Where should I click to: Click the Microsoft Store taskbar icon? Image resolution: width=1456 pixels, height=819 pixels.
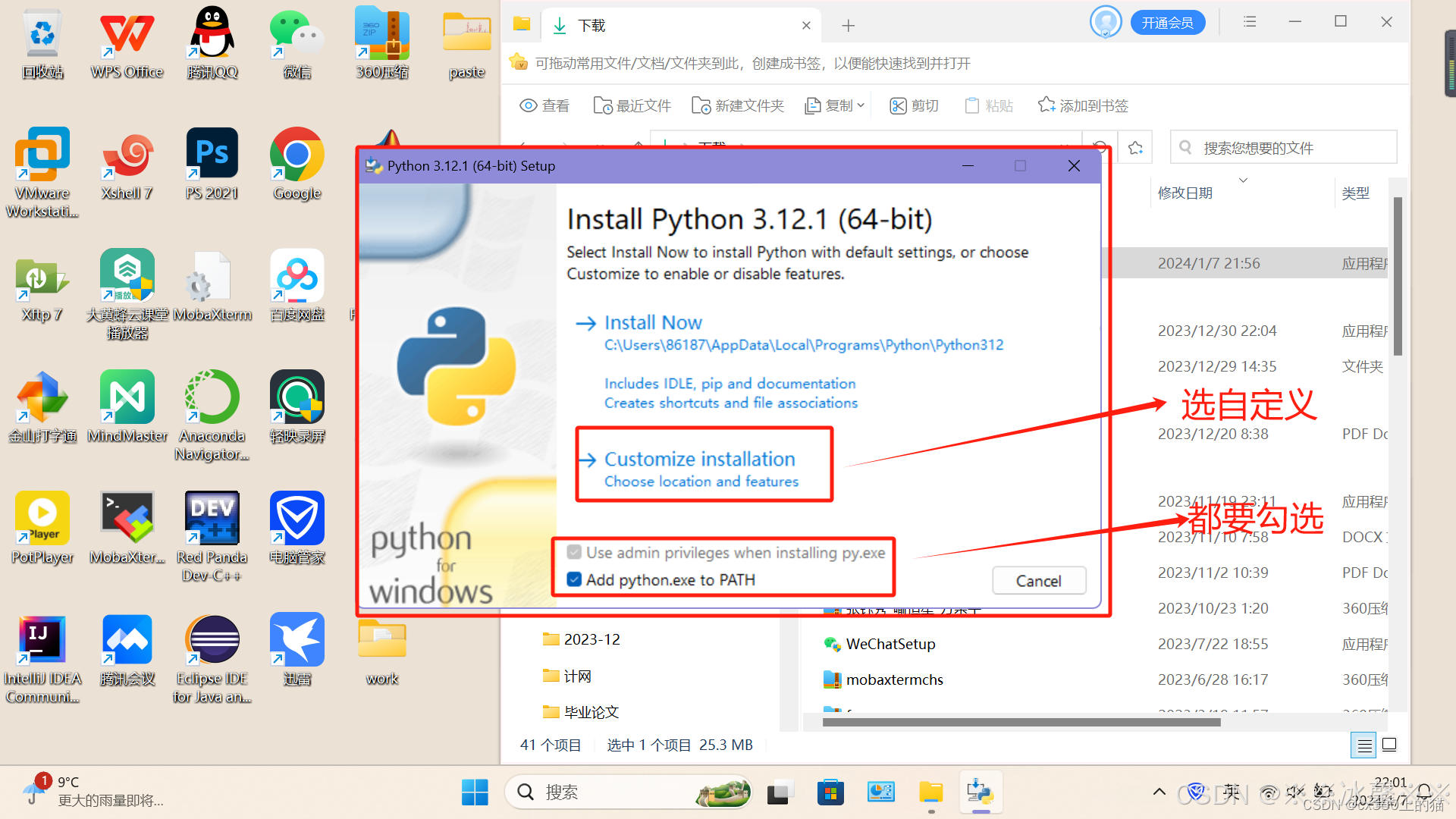click(830, 793)
